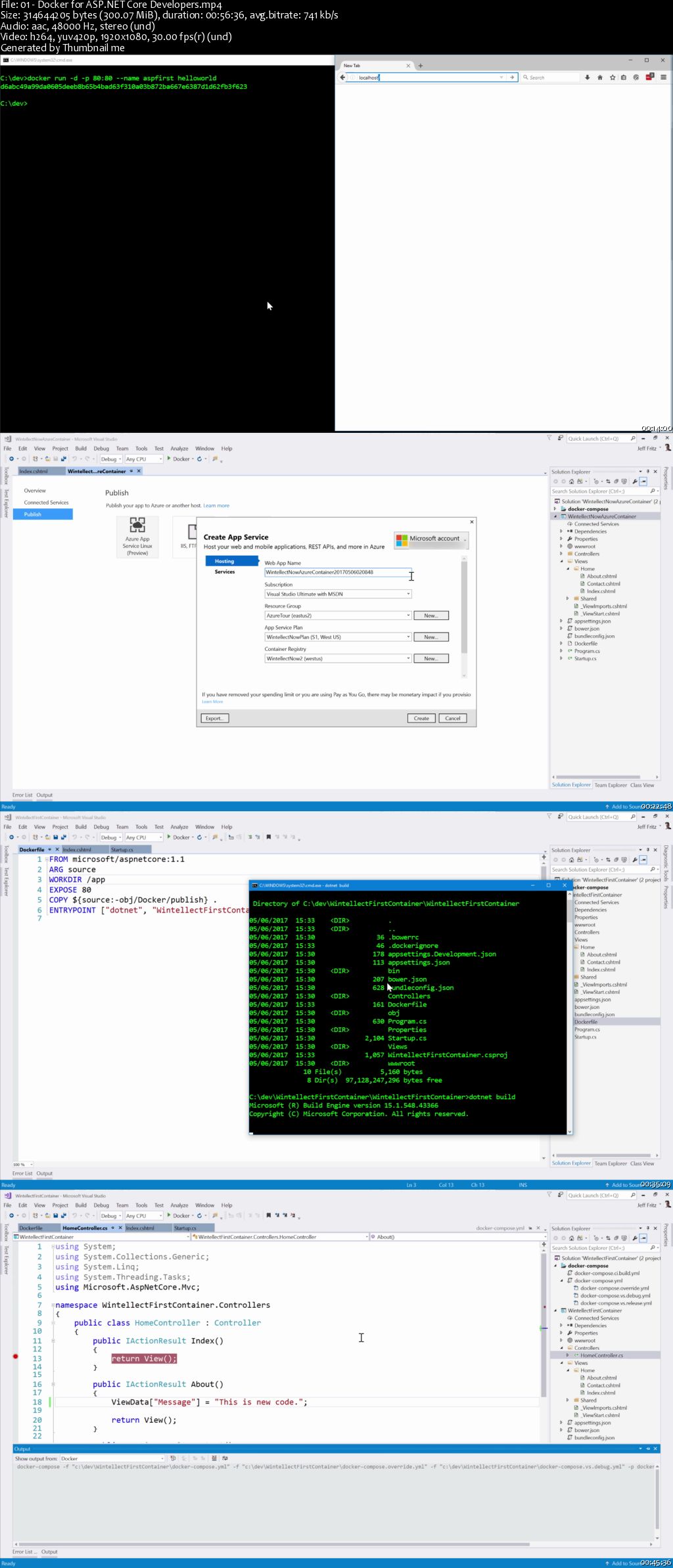Select docker-compose.vs.debug.yml in the Solution Explorer
673x1568 pixels.
pyautogui.click(x=615, y=1295)
